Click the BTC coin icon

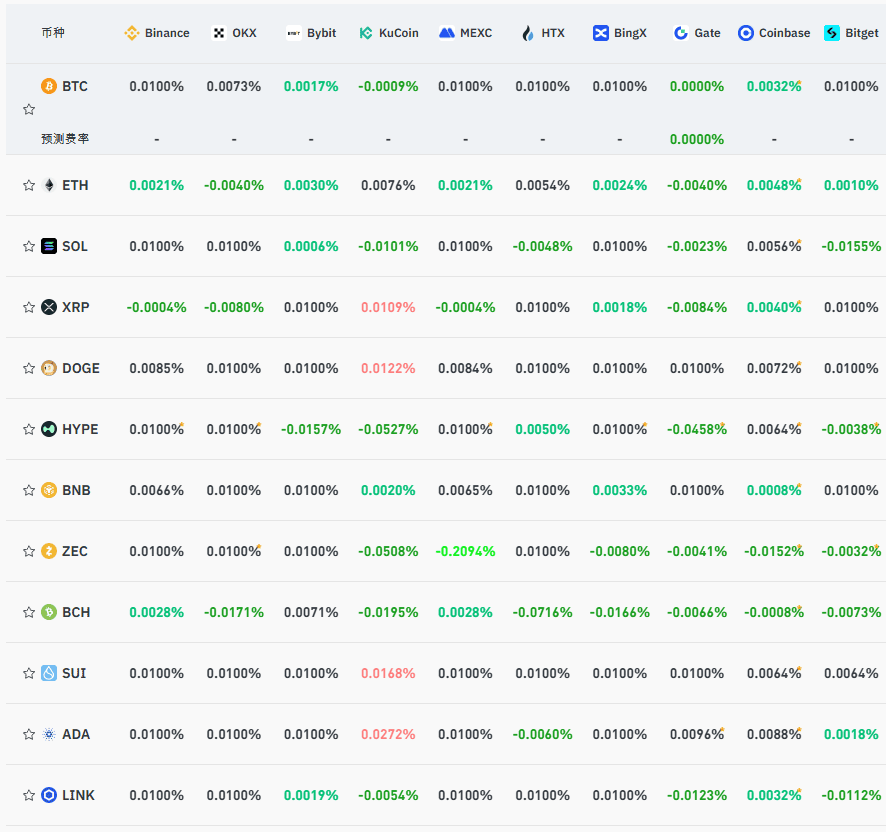tap(49, 86)
